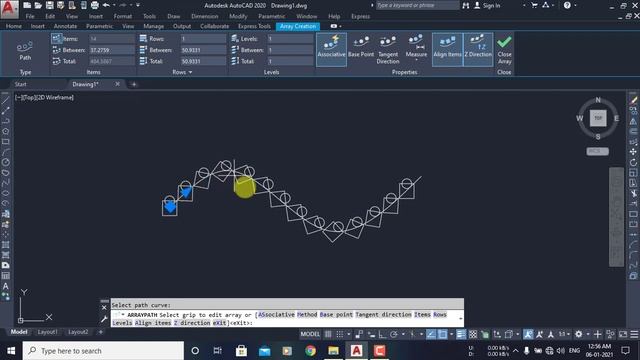This screenshot has height=360, width=640.
Task: Click the Plot printer icon in quick access toolbar
Action: pos(95,5)
